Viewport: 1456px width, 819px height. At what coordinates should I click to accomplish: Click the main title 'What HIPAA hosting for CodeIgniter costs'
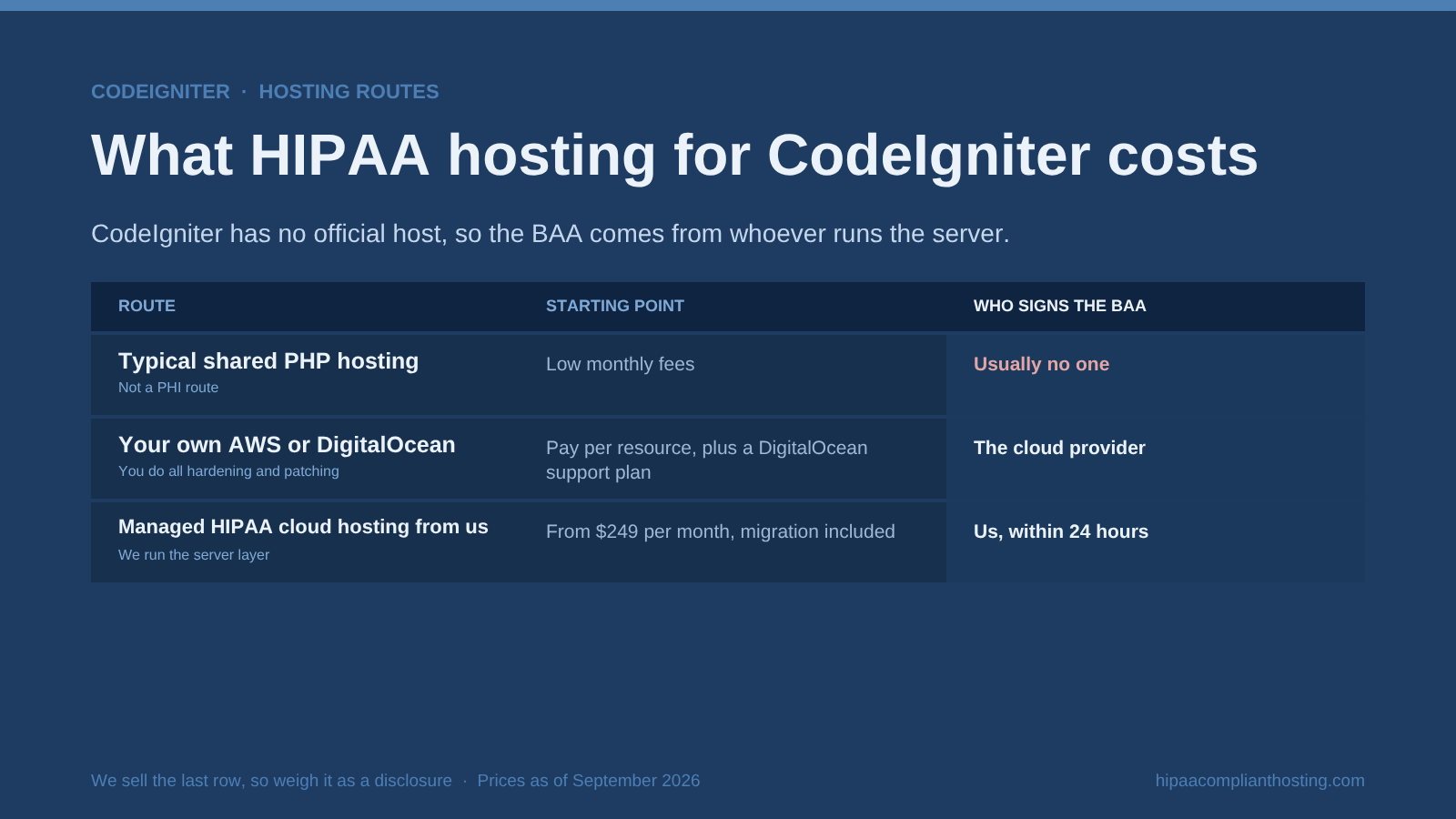(674, 156)
